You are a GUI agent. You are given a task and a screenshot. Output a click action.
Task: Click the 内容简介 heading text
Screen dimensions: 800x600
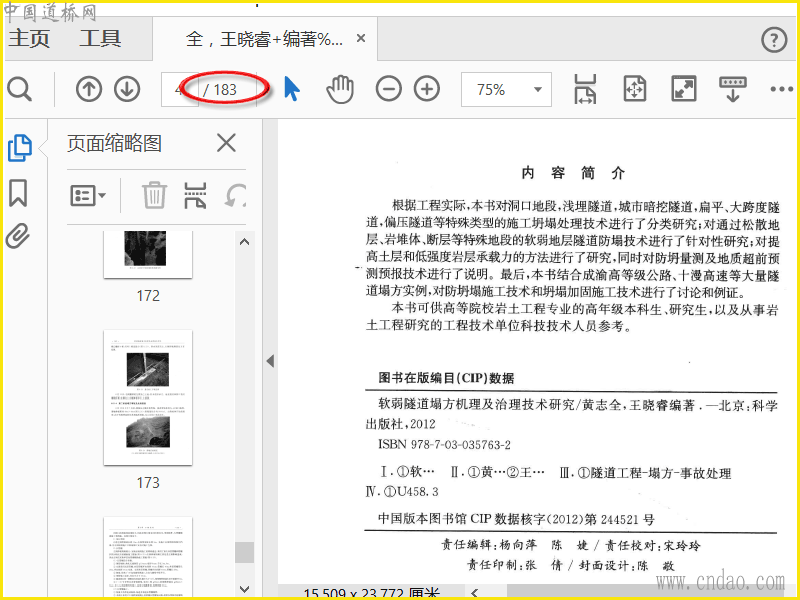[573, 173]
